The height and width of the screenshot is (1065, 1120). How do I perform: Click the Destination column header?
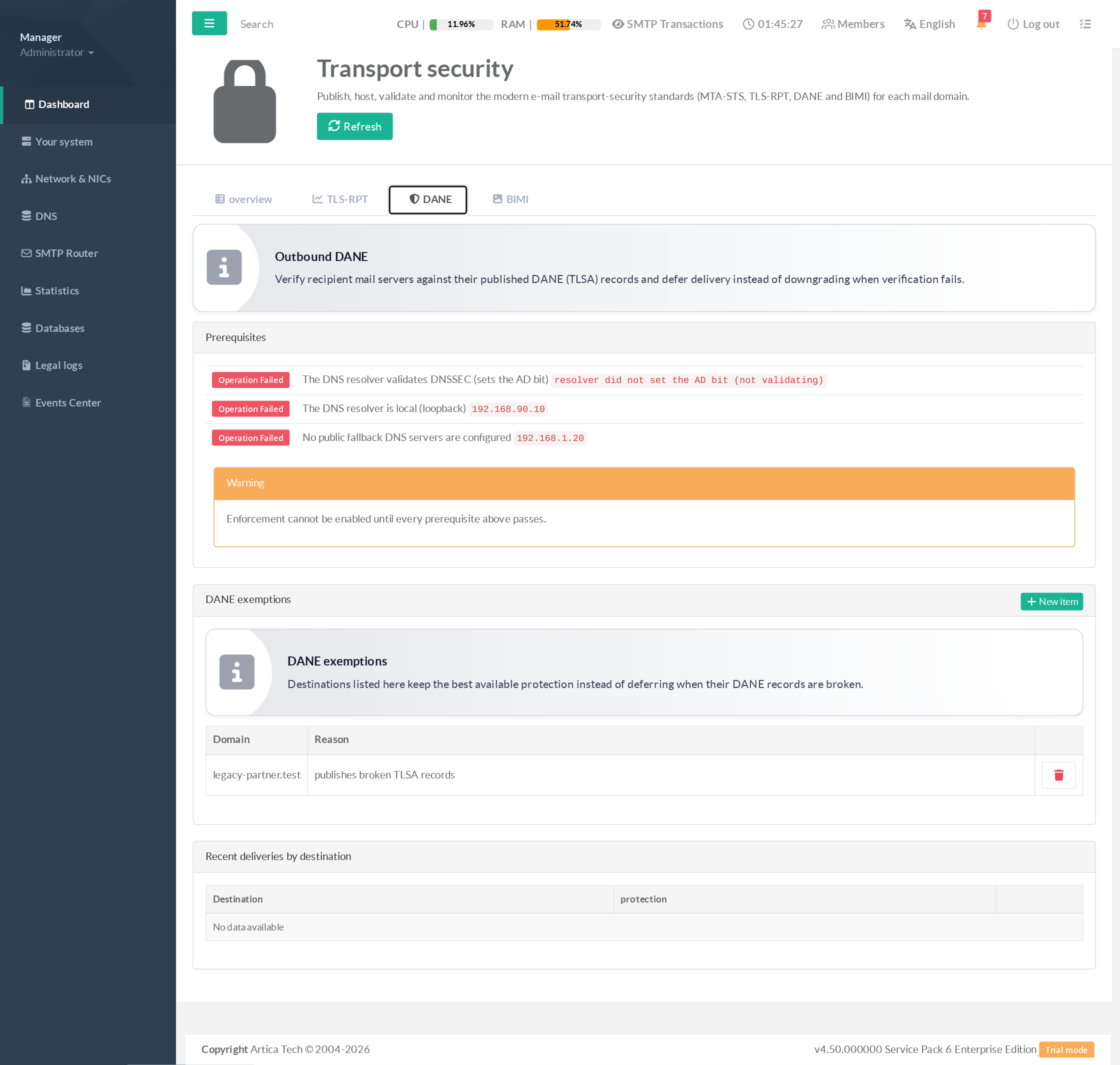[409, 899]
